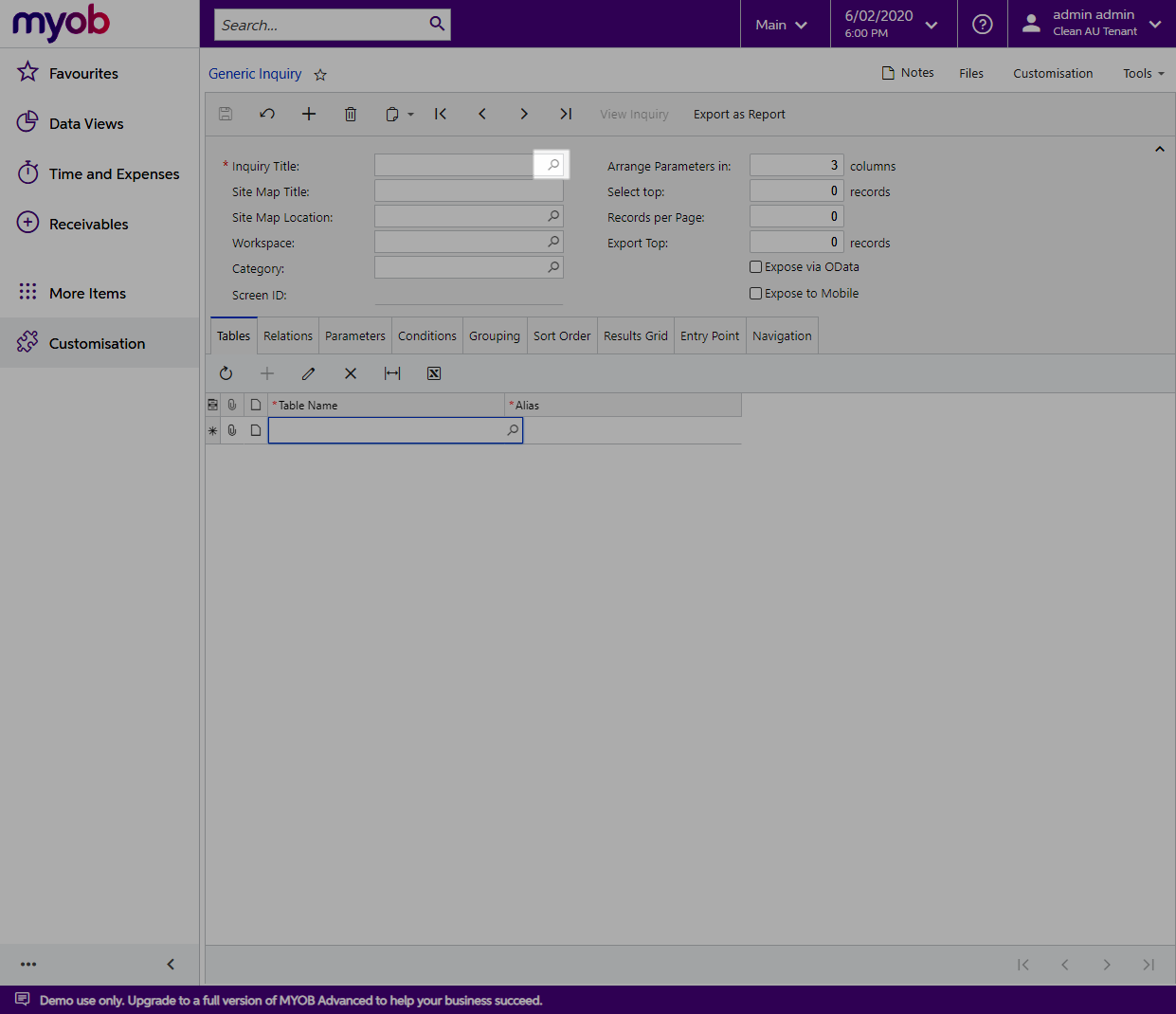Click the Site Map Title field
Screen dimensions: 1176x1014
click(x=469, y=190)
